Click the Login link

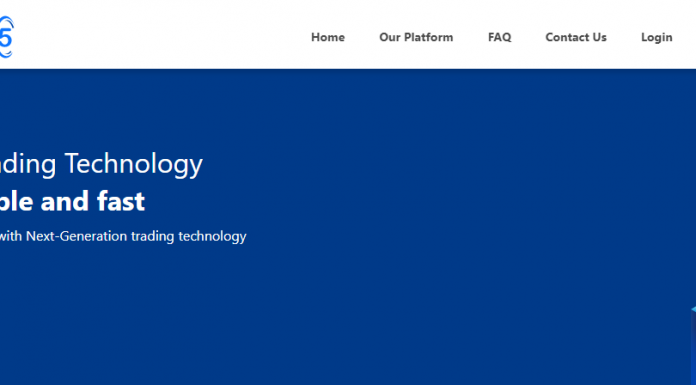click(656, 38)
